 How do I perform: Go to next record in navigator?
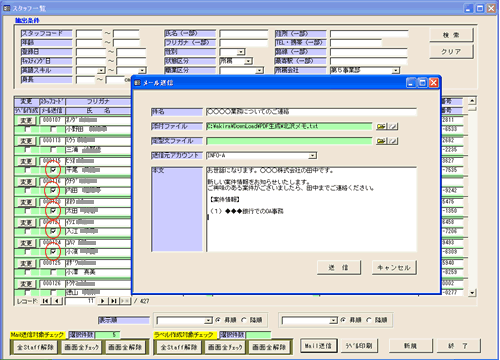[x=103, y=301]
